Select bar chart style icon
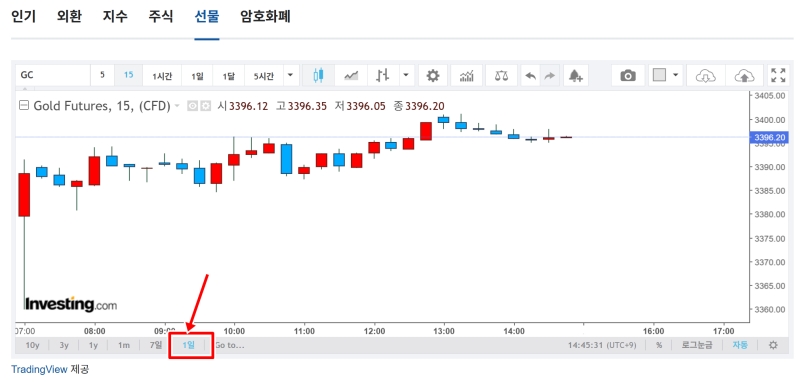The height and width of the screenshot is (382, 800). [x=383, y=76]
